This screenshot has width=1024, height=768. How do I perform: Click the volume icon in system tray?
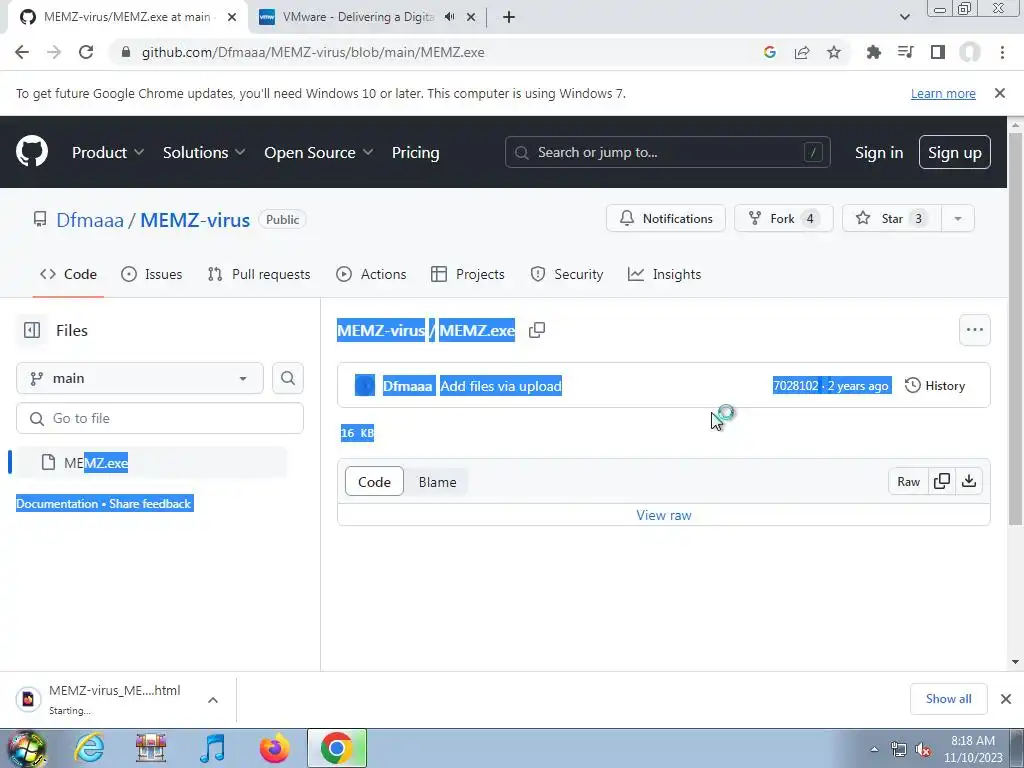(923, 750)
